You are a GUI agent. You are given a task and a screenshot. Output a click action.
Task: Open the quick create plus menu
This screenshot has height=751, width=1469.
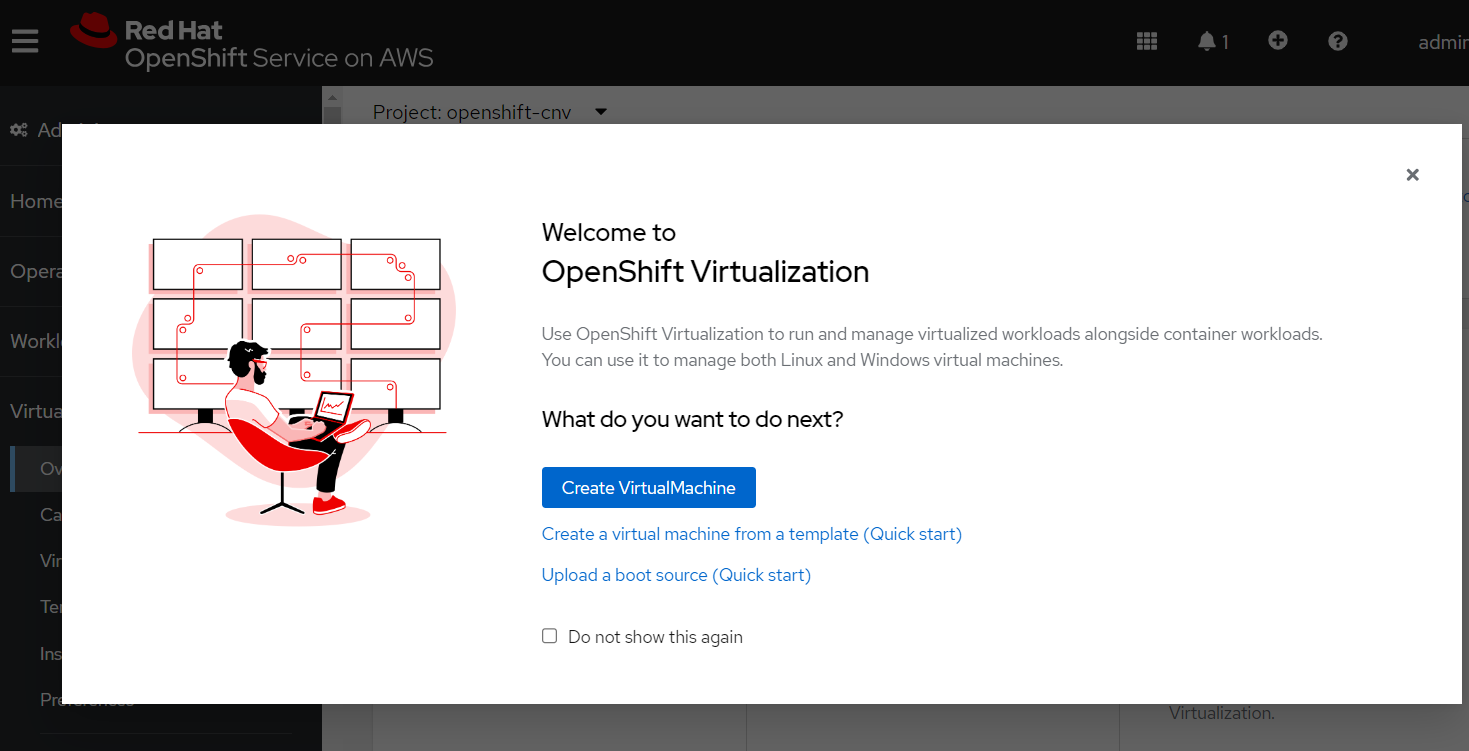[1277, 41]
